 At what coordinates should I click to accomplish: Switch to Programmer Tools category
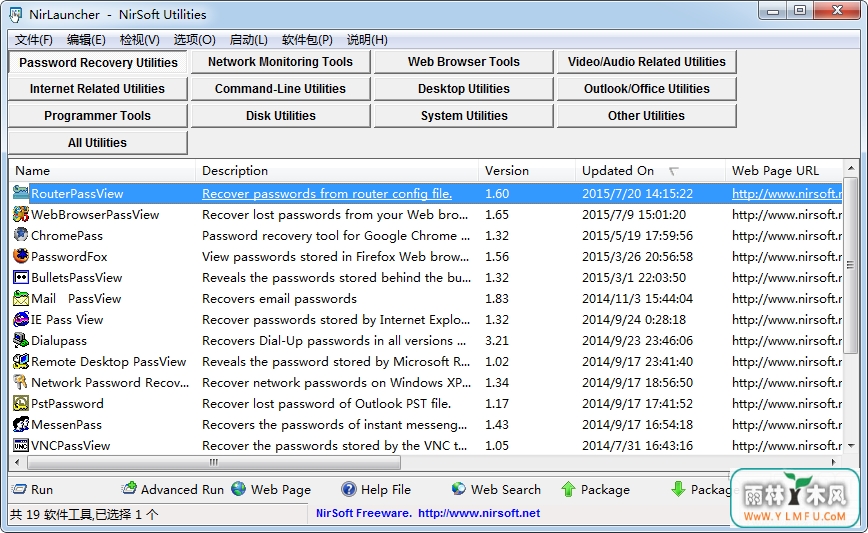click(x=98, y=116)
